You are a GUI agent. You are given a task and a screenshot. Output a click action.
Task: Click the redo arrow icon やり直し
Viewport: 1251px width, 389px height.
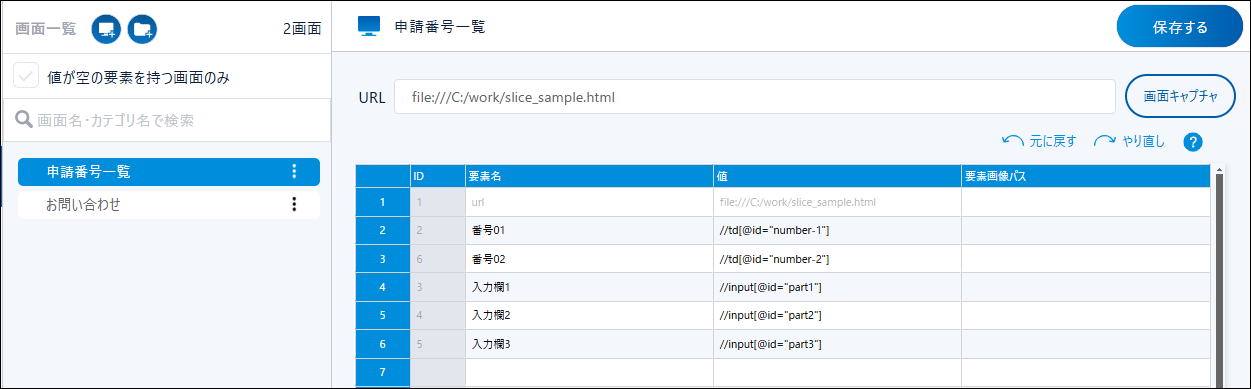tap(1104, 141)
